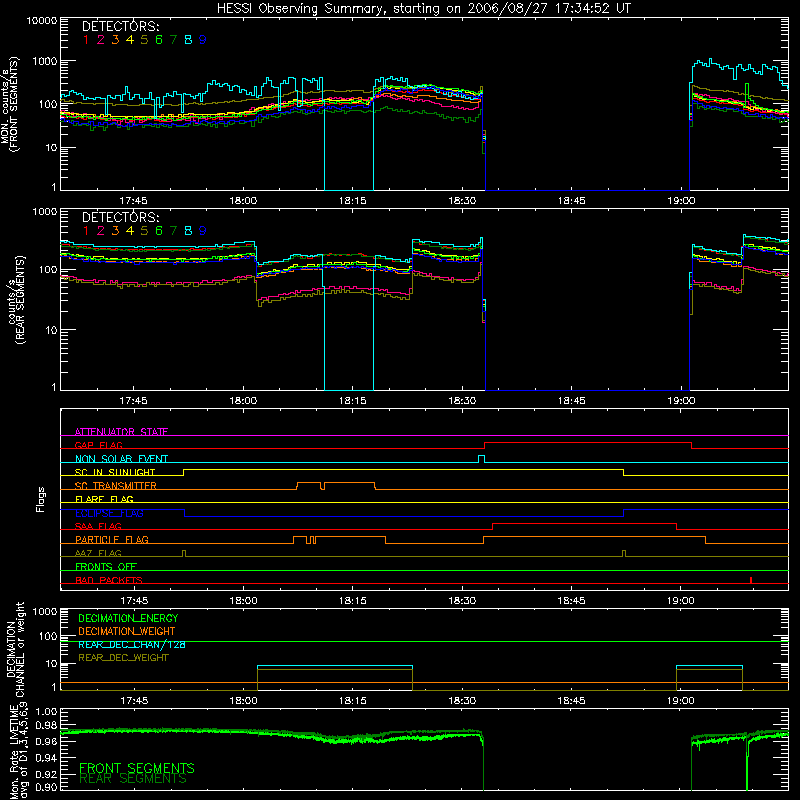Image resolution: width=800 pixels, height=800 pixels.
Task: Click the SC_IN_SUNLIGHT flag label
Action: pos(115,472)
